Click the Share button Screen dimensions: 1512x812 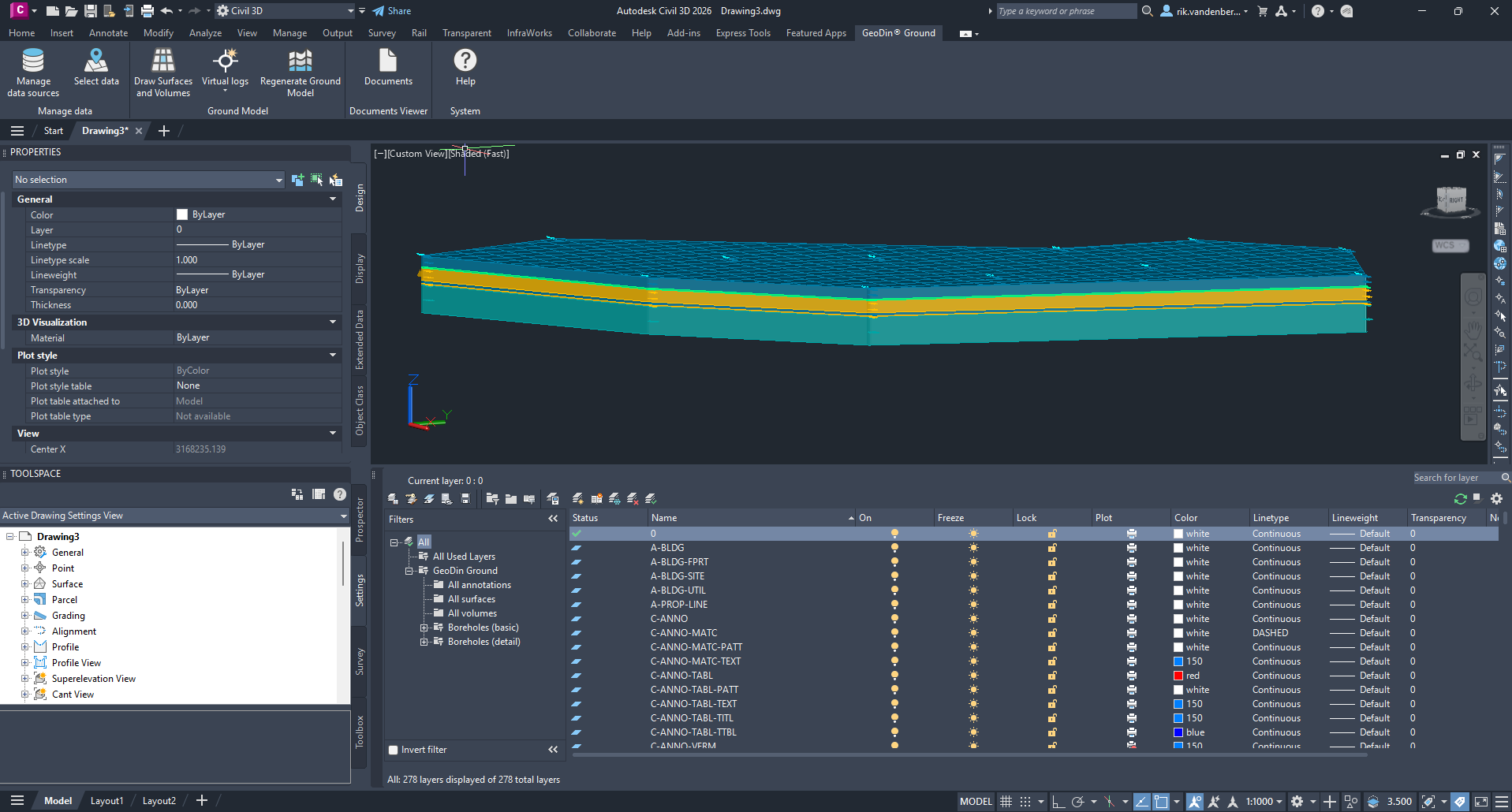click(x=392, y=11)
